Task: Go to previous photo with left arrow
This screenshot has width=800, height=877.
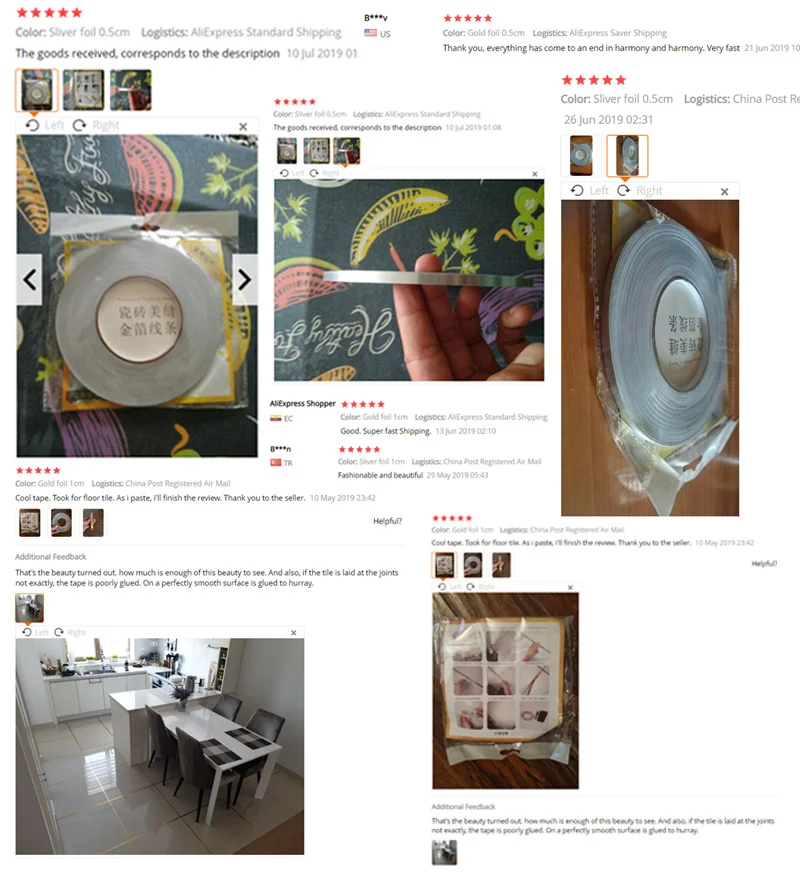Action: tap(29, 280)
